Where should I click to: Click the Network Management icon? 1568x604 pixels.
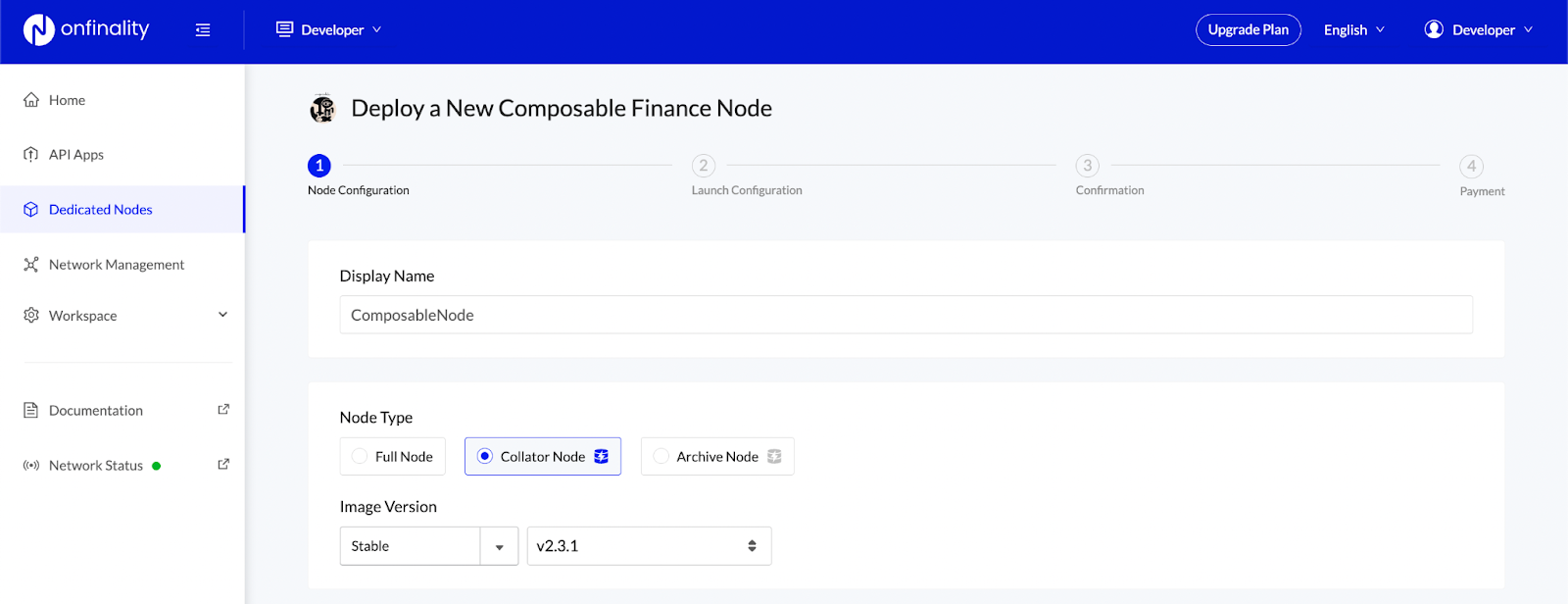point(31,265)
